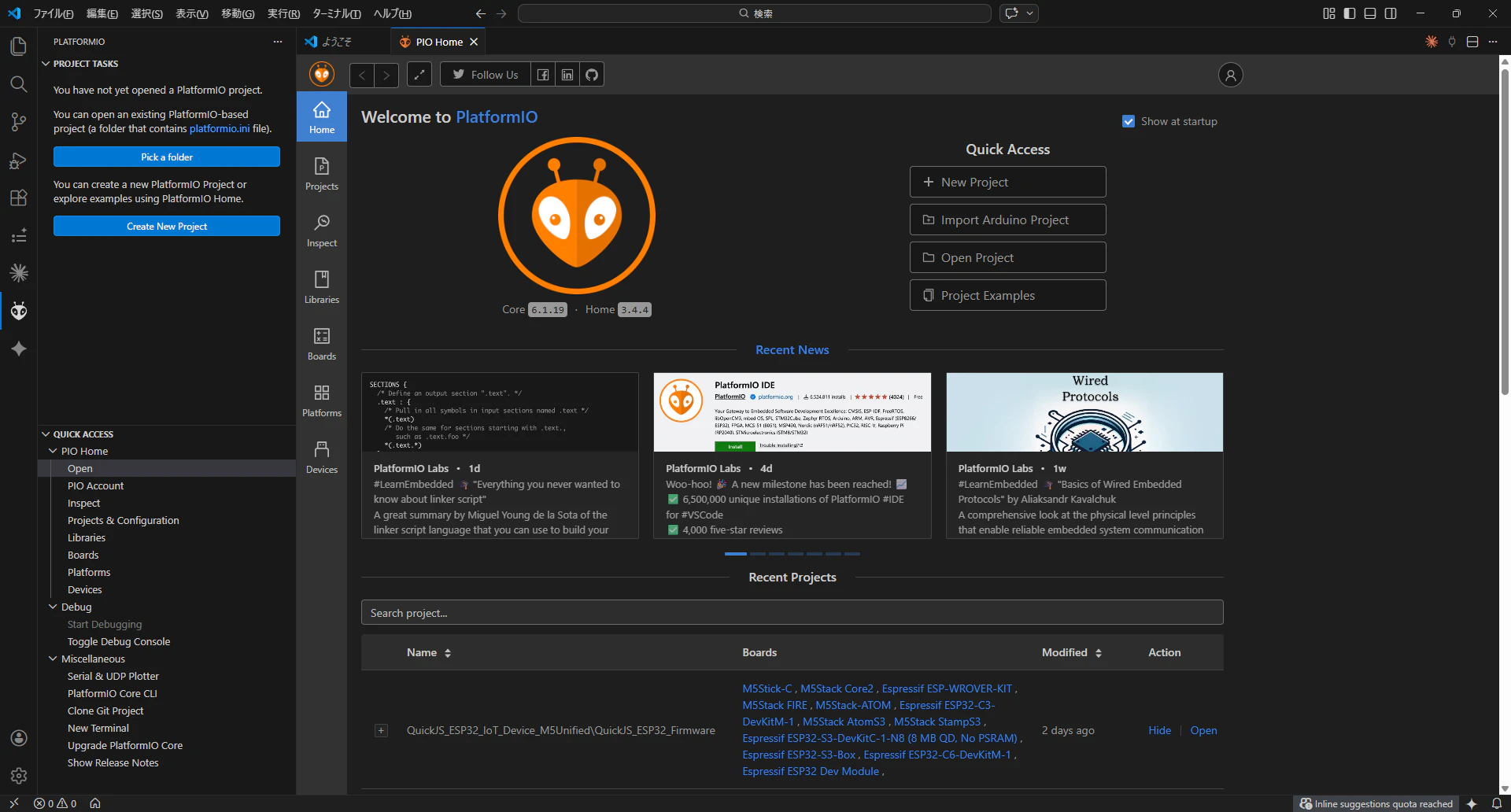Toggle the primary side bar visibility
Viewport: 1511px width, 812px height.
1350,13
